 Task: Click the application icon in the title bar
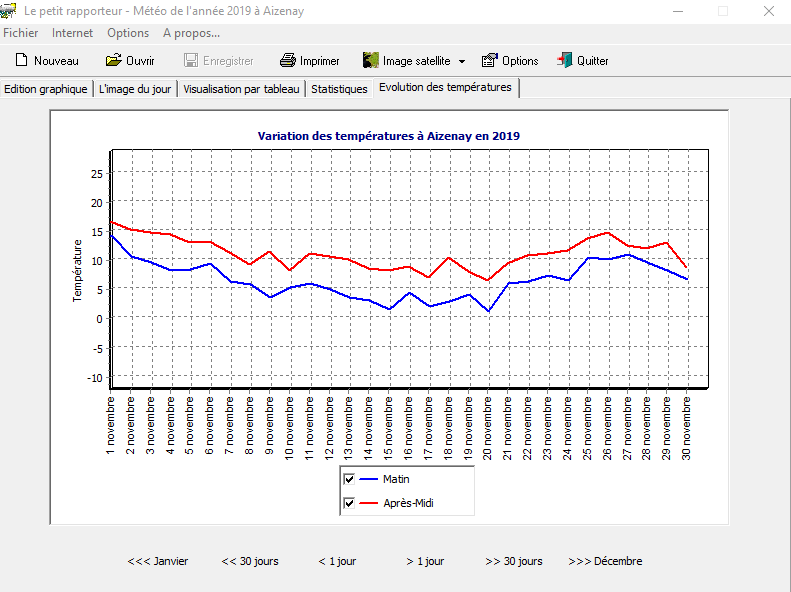[9, 11]
